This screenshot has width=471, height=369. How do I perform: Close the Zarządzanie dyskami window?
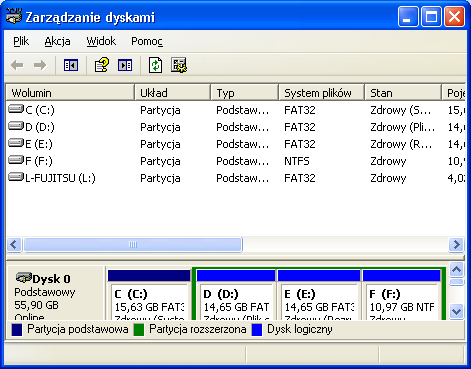(x=454, y=16)
